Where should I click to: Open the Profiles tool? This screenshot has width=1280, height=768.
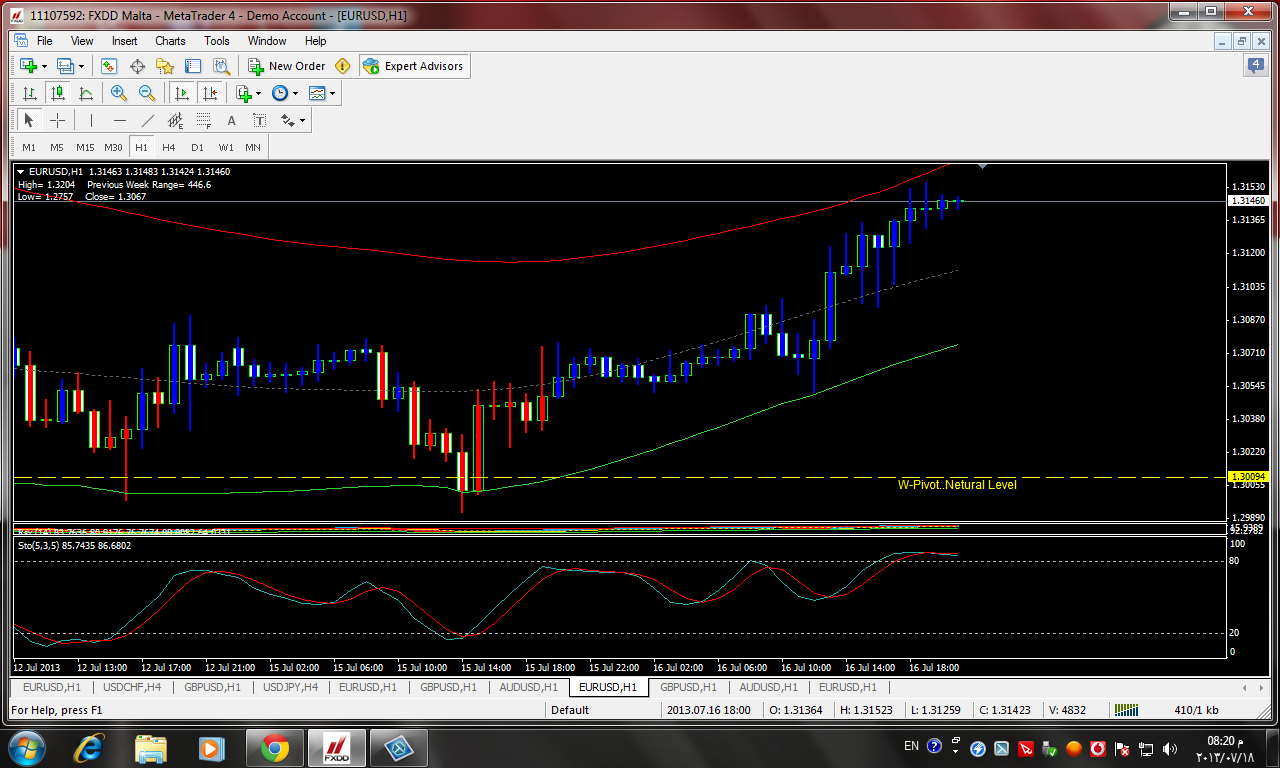click(65, 66)
